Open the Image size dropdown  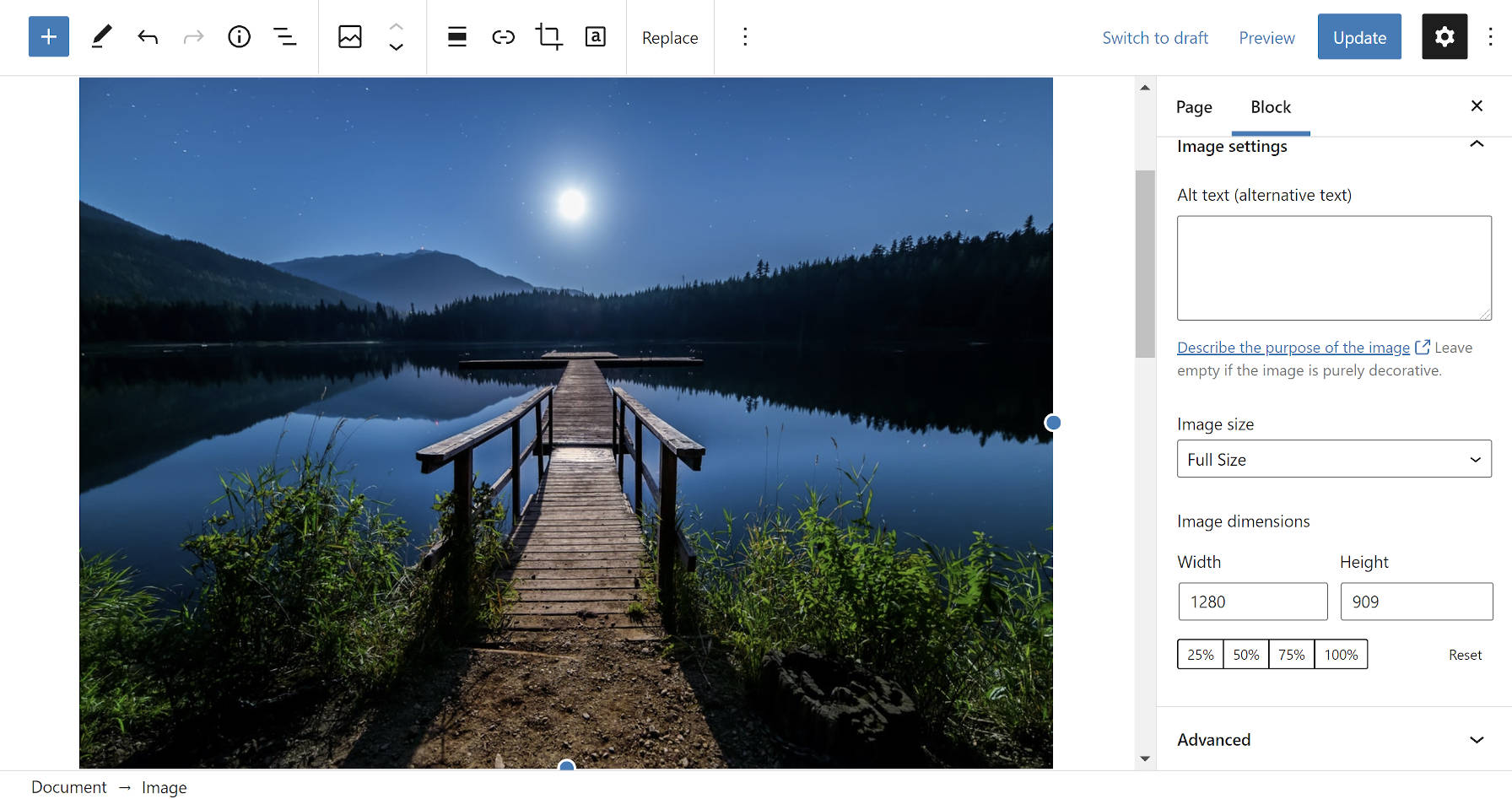tap(1333, 460)
